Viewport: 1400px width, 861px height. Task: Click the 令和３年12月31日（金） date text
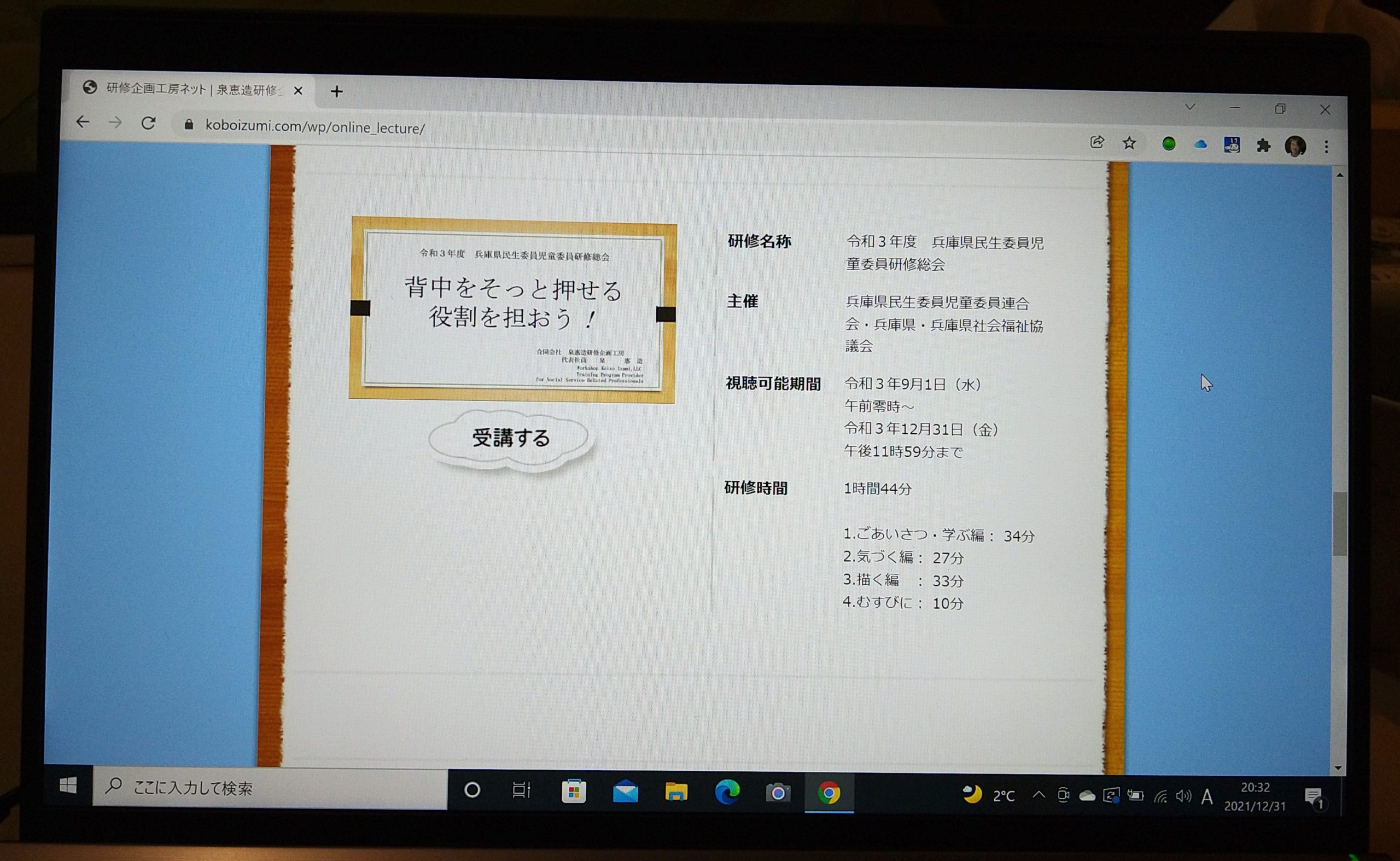921,429
